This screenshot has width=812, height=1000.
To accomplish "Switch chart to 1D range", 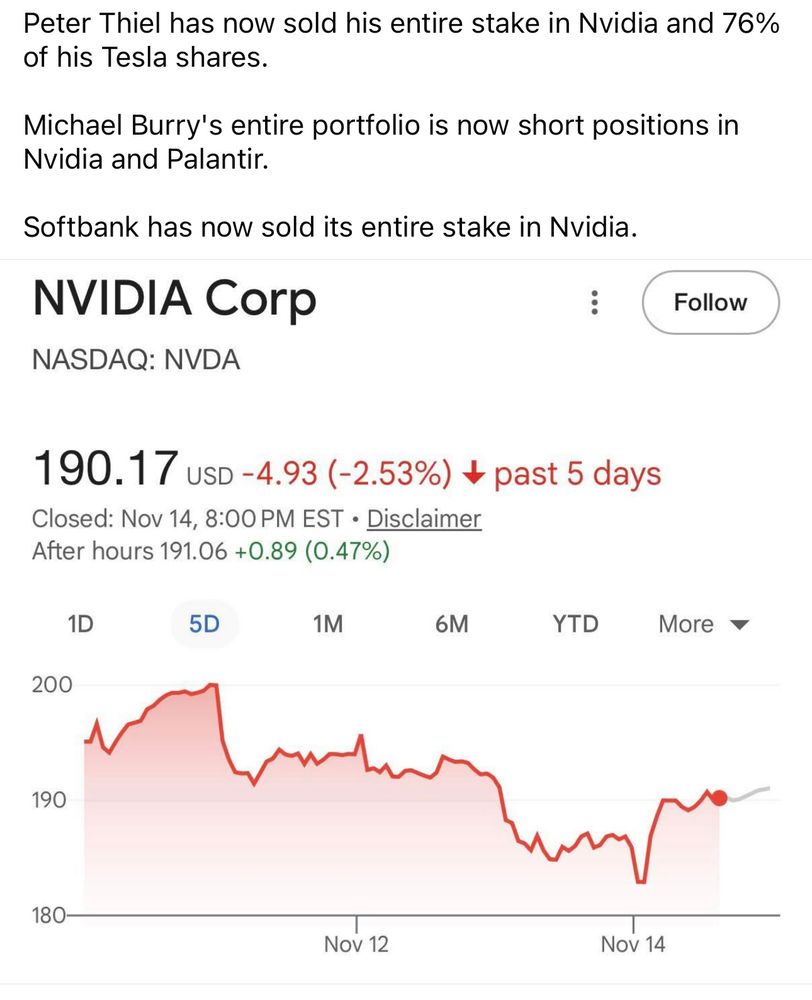I will click(x=80, y=624).
